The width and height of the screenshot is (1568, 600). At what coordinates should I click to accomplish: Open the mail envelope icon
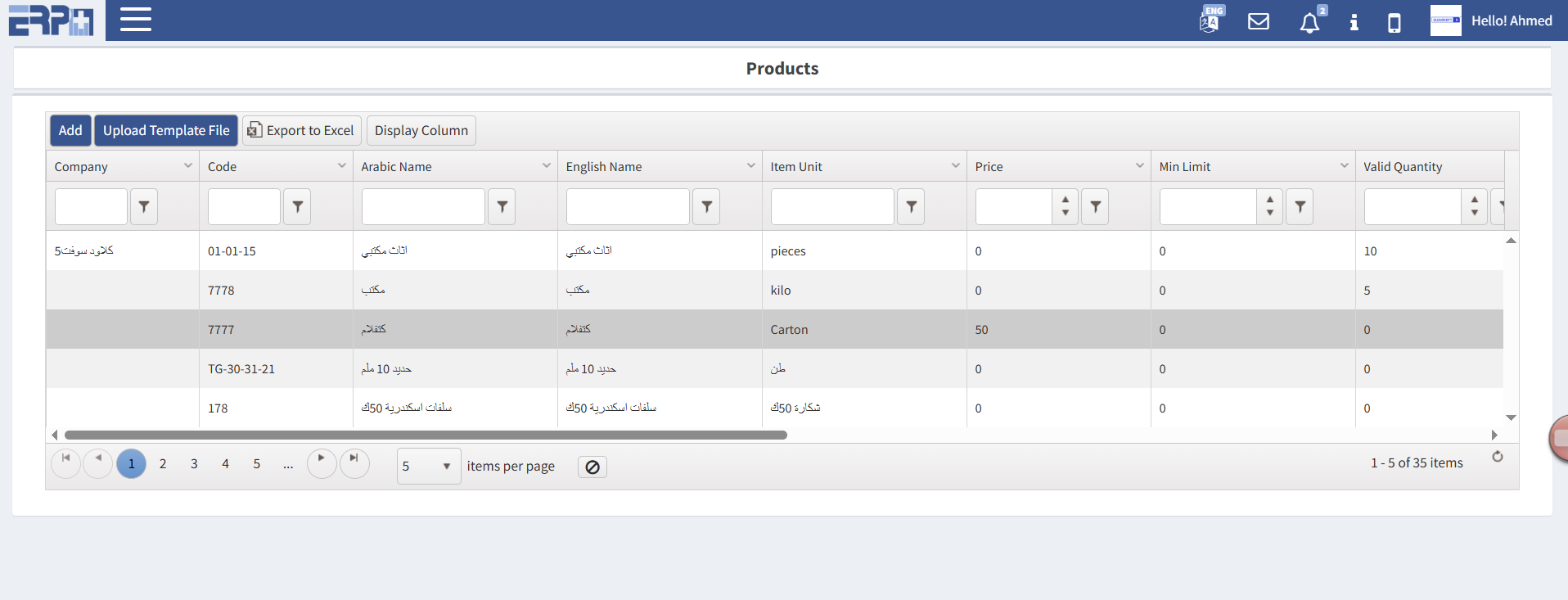click(x=1258, y=21)
